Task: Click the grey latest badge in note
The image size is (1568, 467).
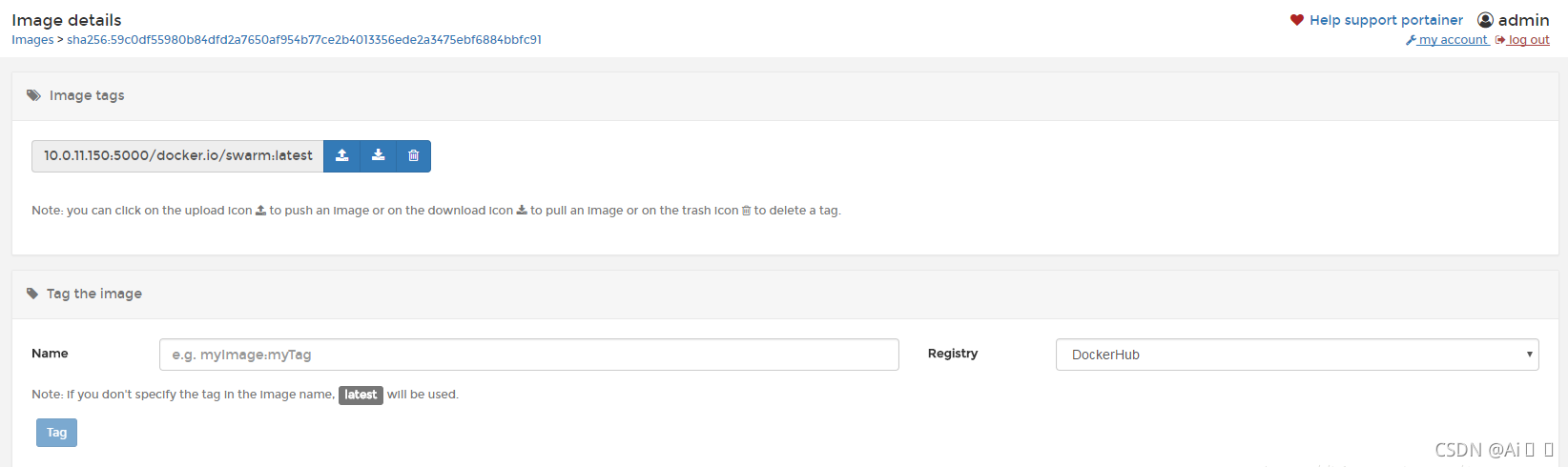Action: click(361, 395)
